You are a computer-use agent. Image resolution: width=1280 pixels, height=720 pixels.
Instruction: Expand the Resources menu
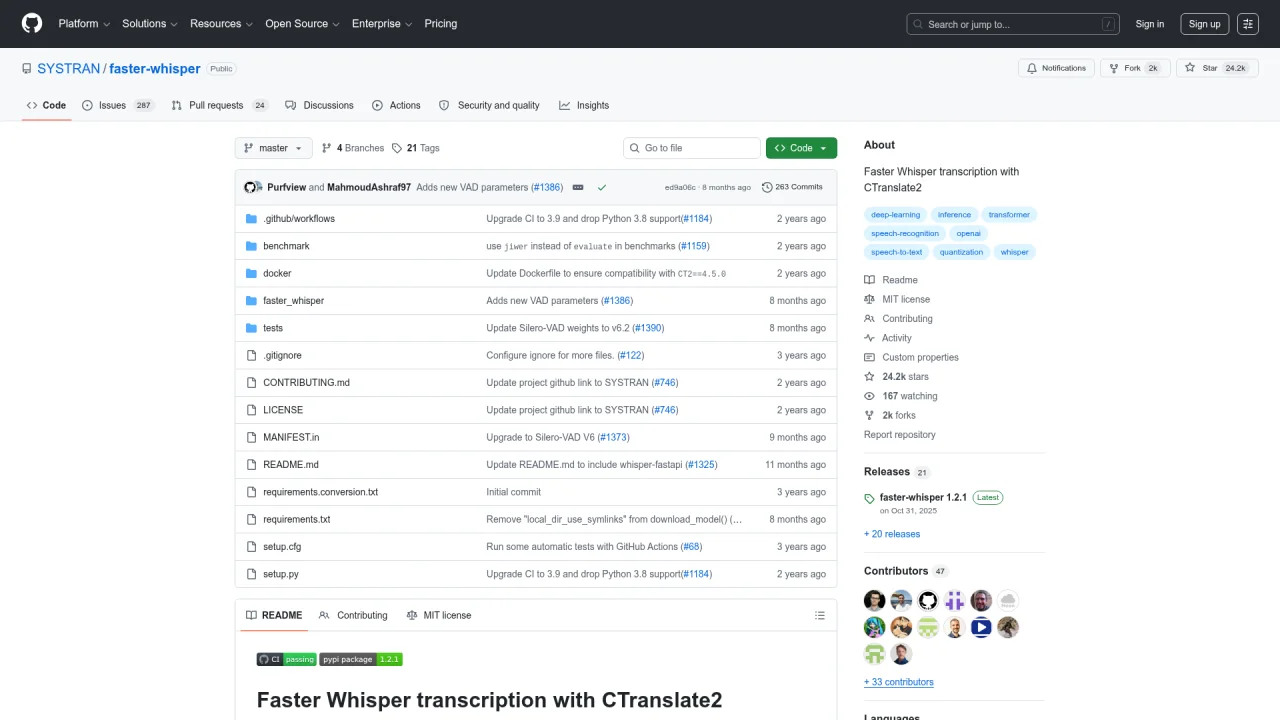[x=221, y=24]
